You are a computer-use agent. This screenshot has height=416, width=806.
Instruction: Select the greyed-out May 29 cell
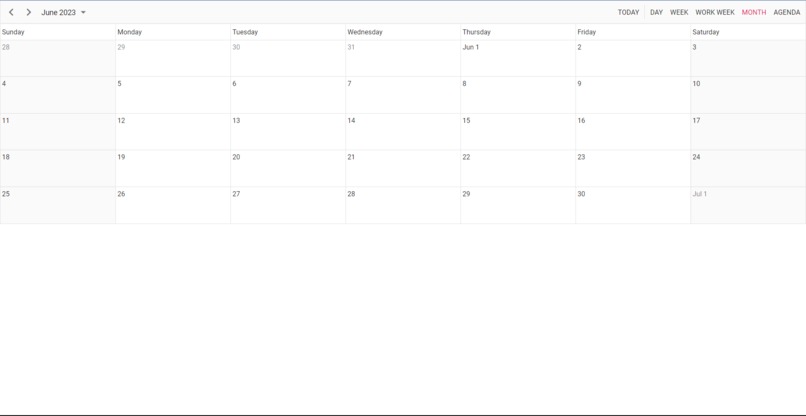click(x=173, y=59)
